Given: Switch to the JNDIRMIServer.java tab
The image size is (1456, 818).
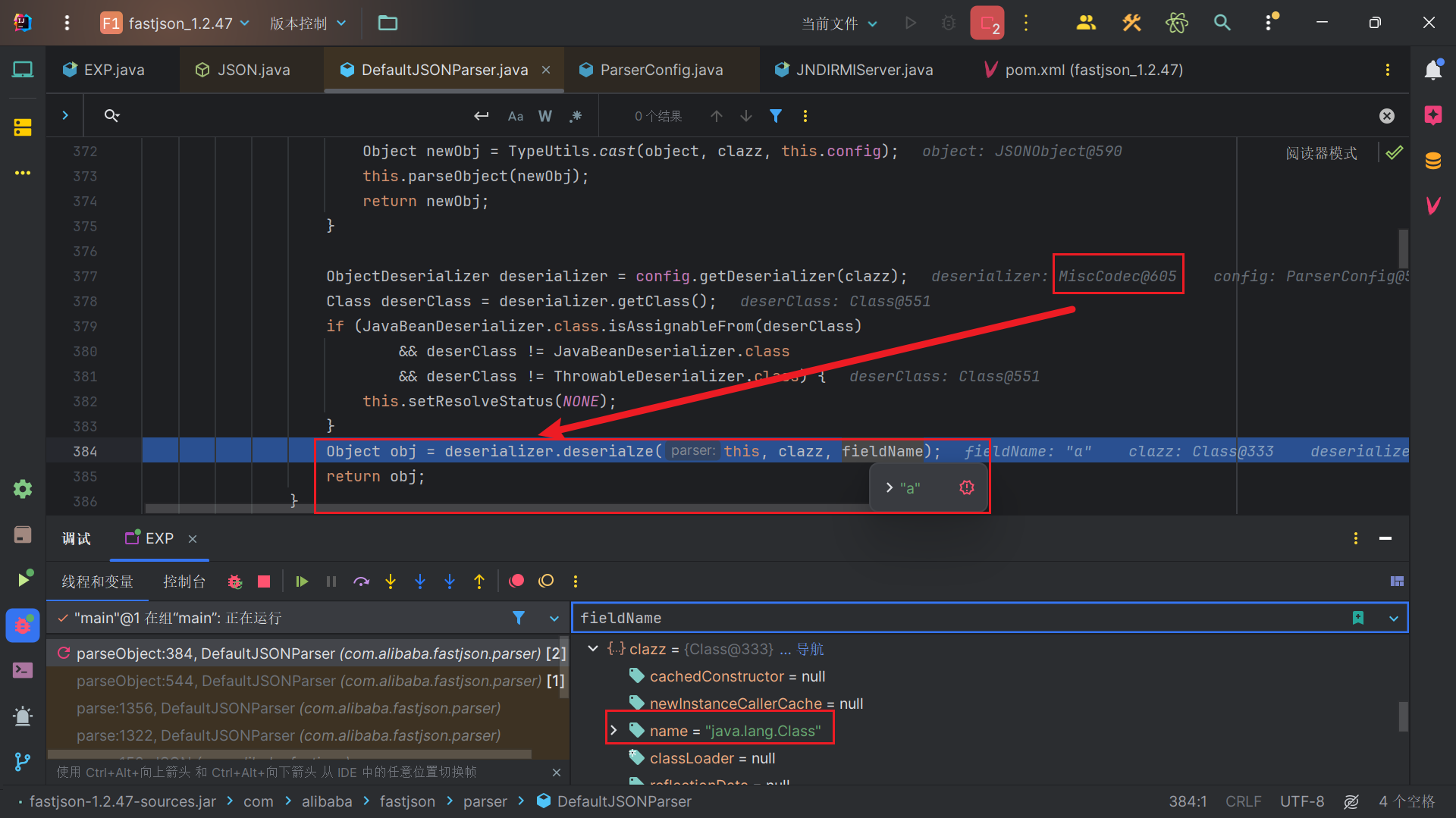Looking at the screenshot, I should 854,70.
